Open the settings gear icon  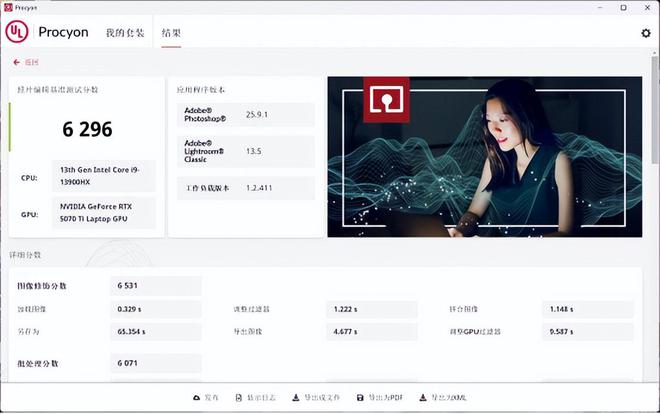click(x=646, y=33)
